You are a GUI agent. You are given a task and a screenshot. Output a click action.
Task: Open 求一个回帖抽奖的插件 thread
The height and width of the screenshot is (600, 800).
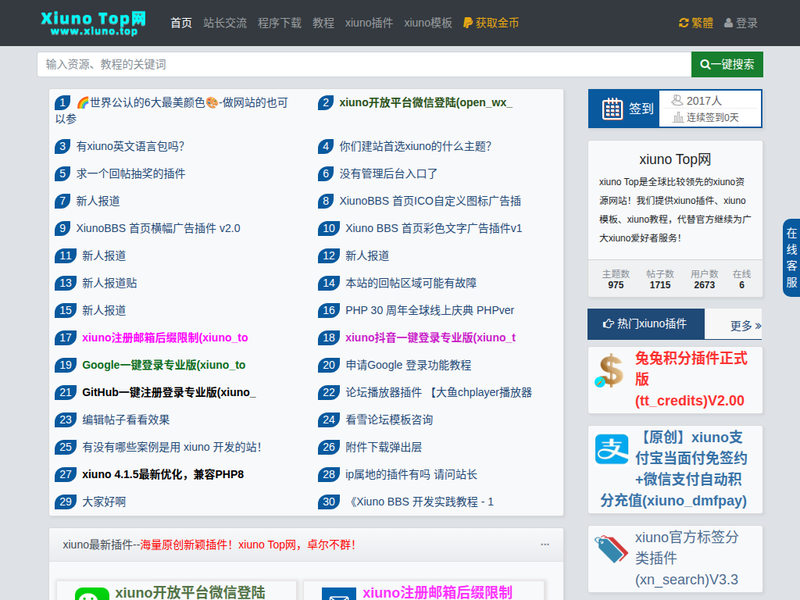131,174
